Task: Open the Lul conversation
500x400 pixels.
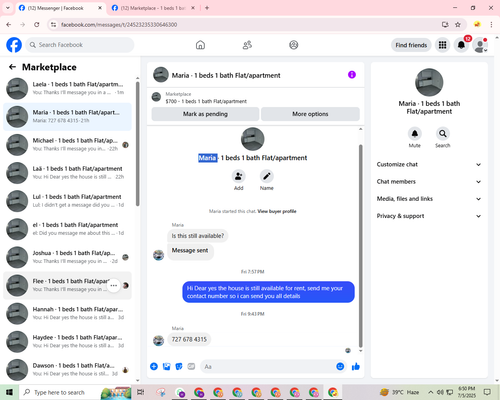Action: click(x=68, y=201)
